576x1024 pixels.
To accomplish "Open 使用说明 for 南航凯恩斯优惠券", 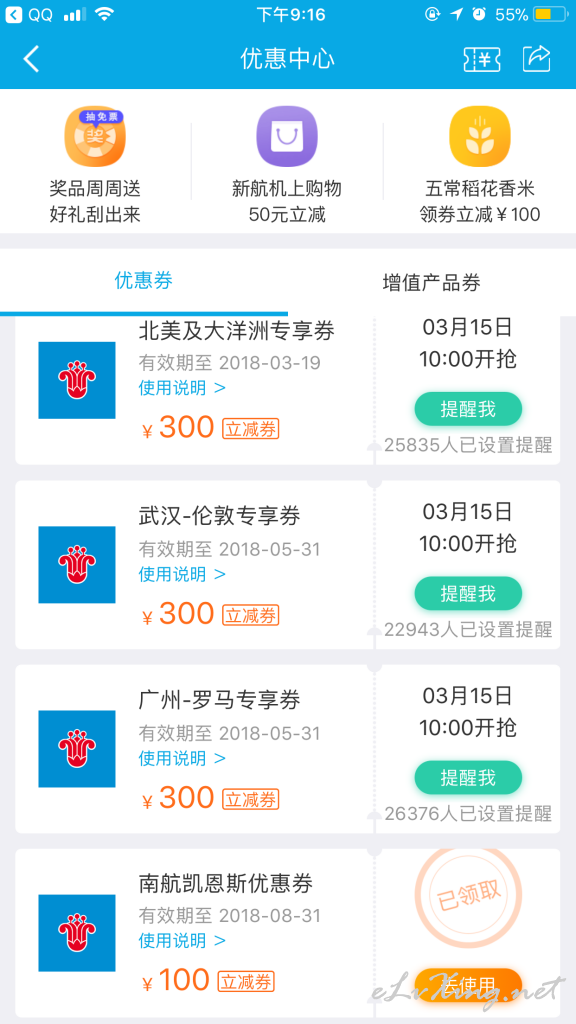I will (x=182, y=940).
